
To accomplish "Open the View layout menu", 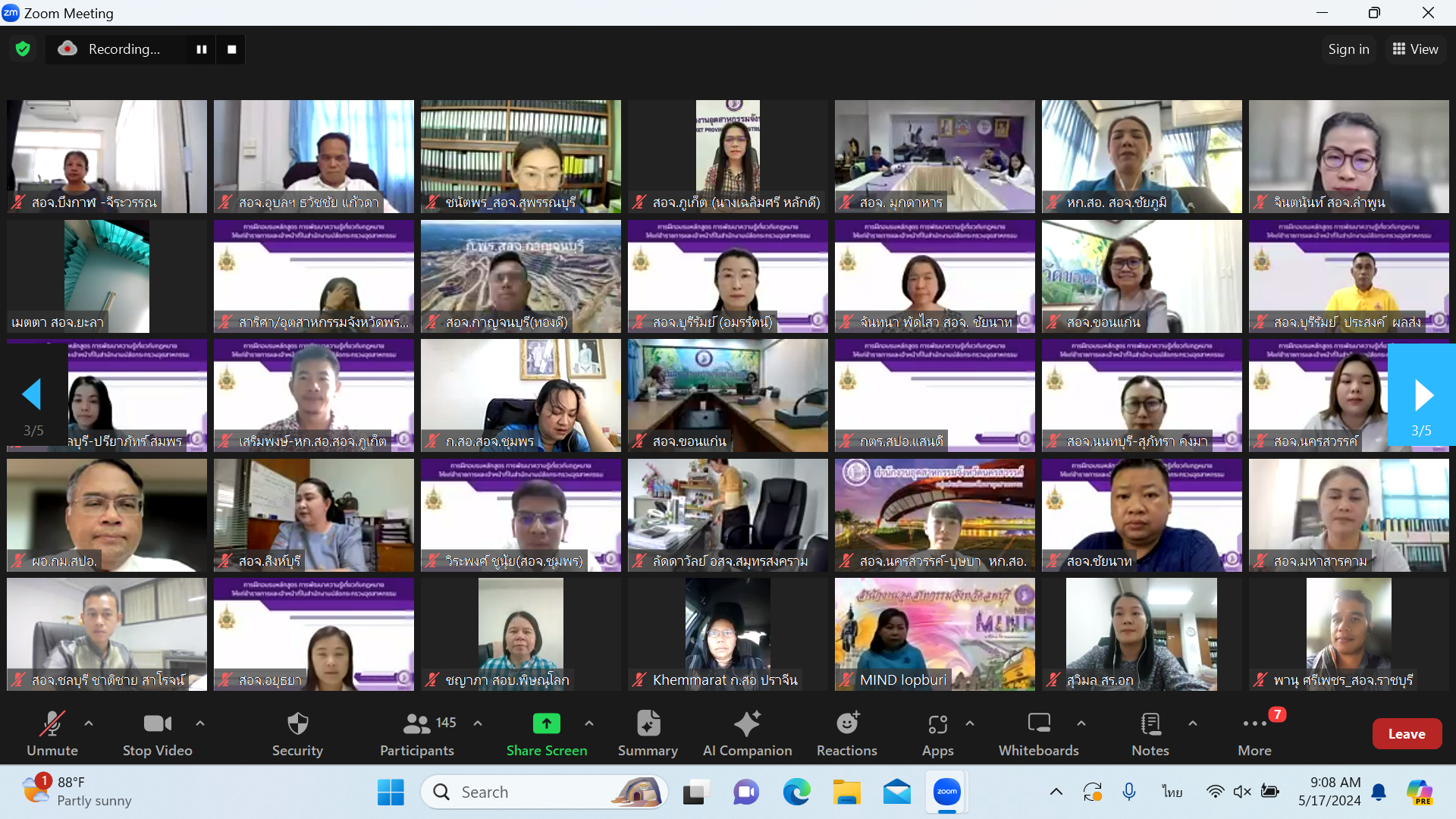I will (1415, 49).
